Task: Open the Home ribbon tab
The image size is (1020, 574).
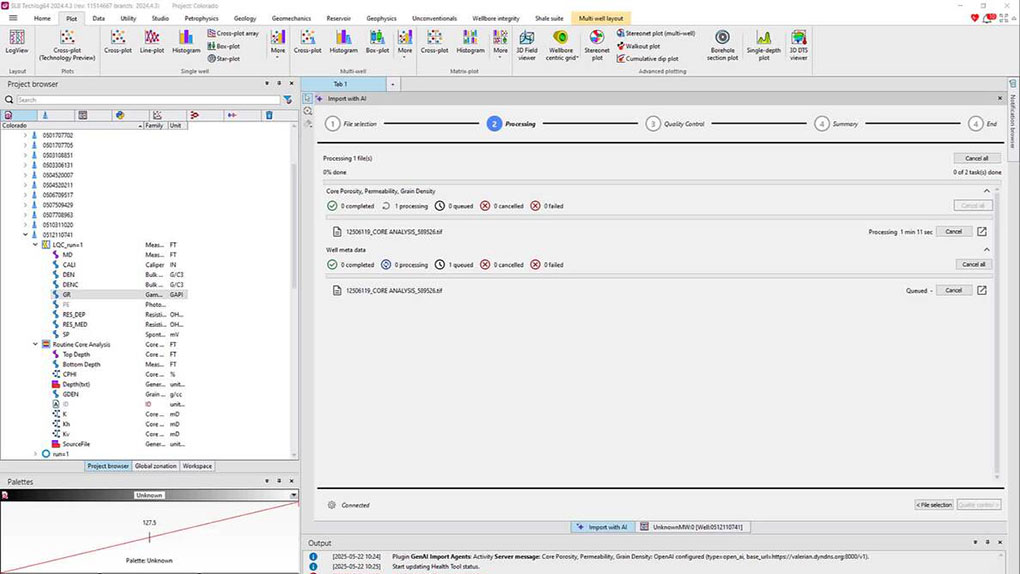Action: pyautogui.click(x=42, y=18)
